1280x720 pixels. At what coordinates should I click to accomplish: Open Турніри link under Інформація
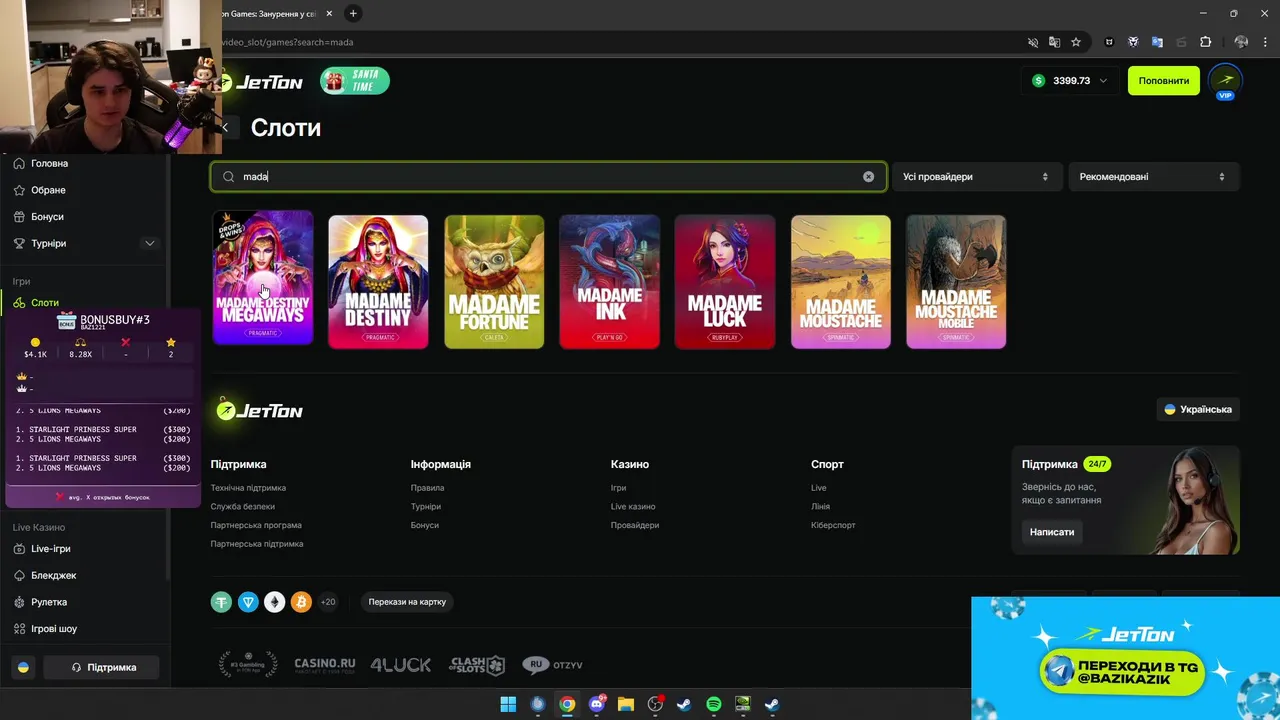pyautogui.click(x=425, y=507)
